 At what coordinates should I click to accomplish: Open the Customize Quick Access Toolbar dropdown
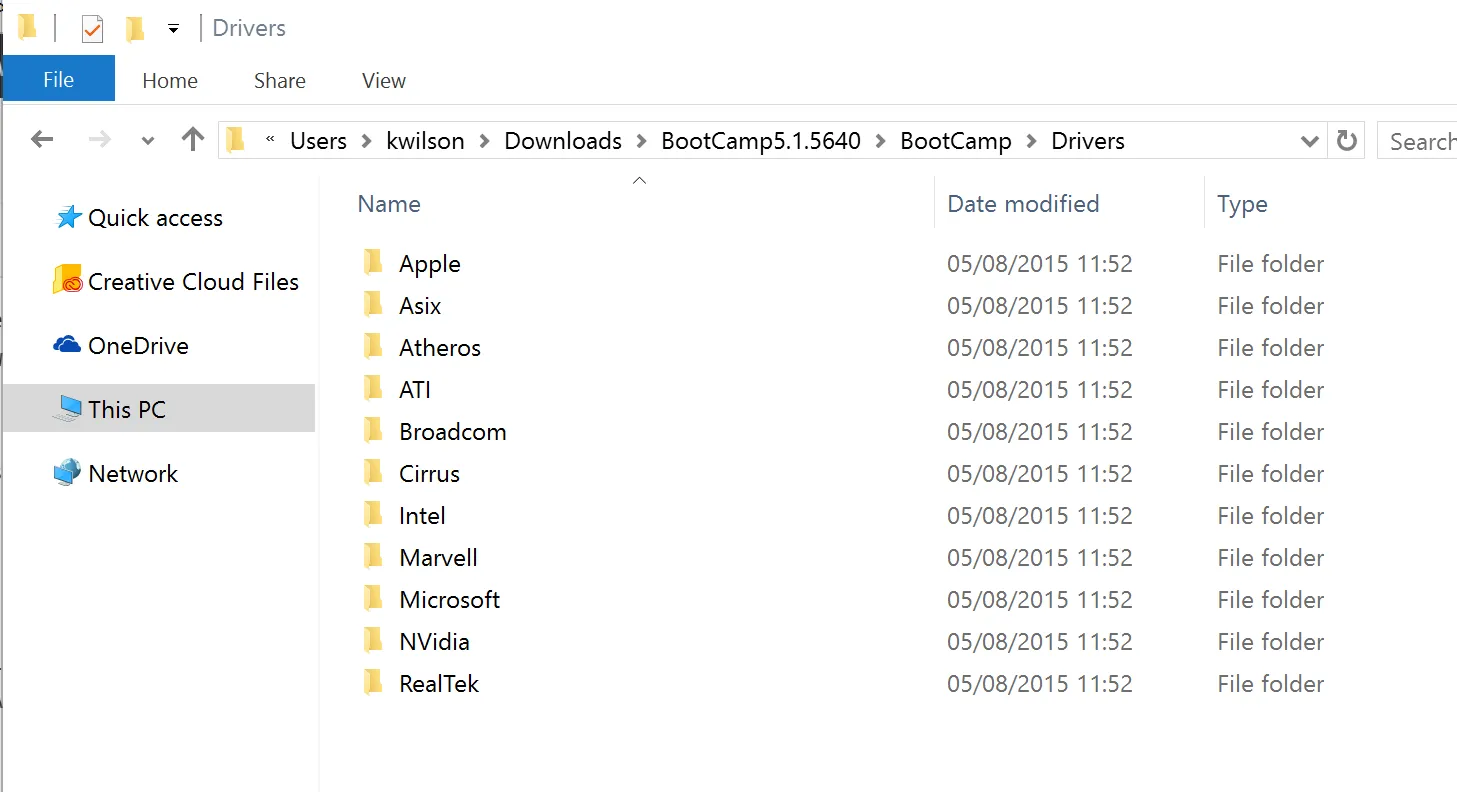tap(173, 29)
